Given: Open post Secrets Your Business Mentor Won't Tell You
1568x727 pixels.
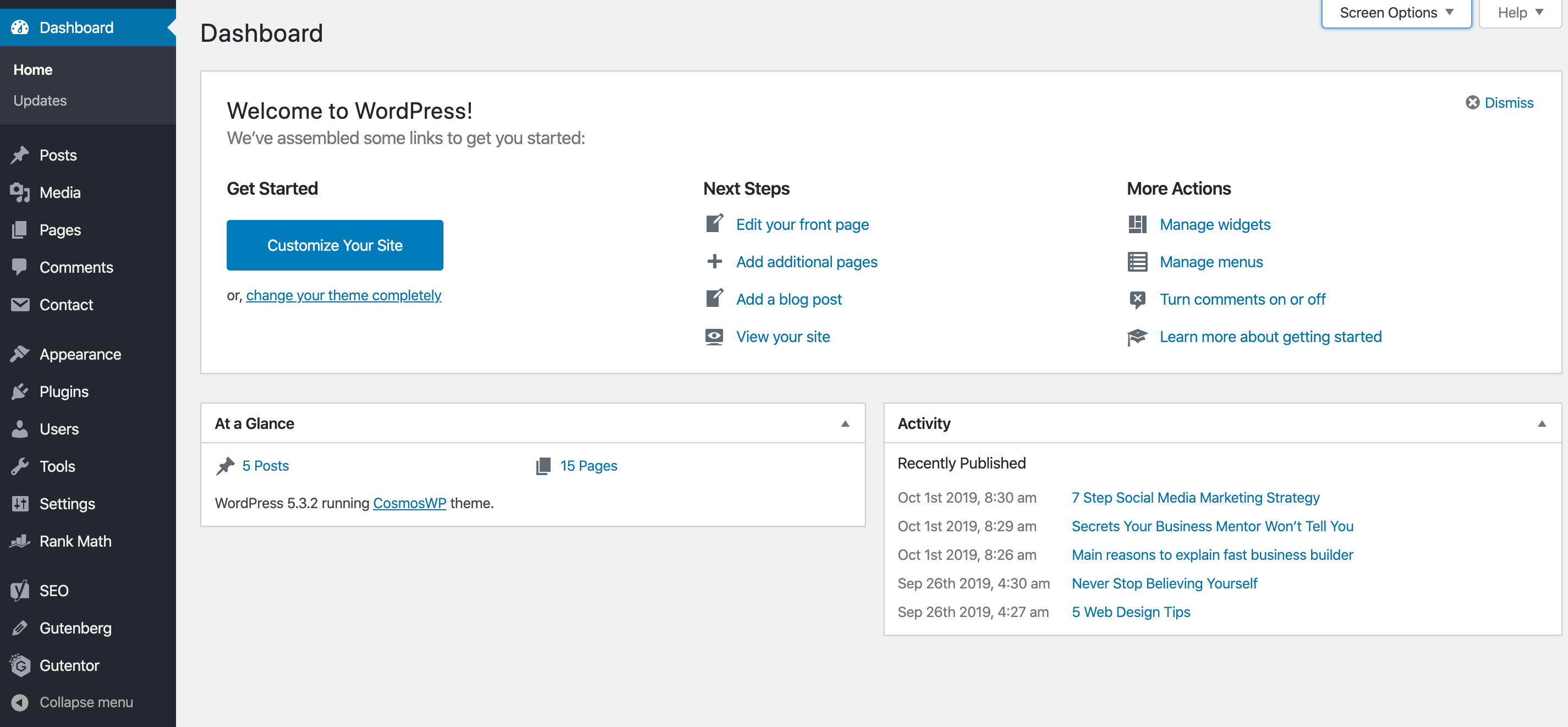Looking at the screenshot, I should 1213,526.
